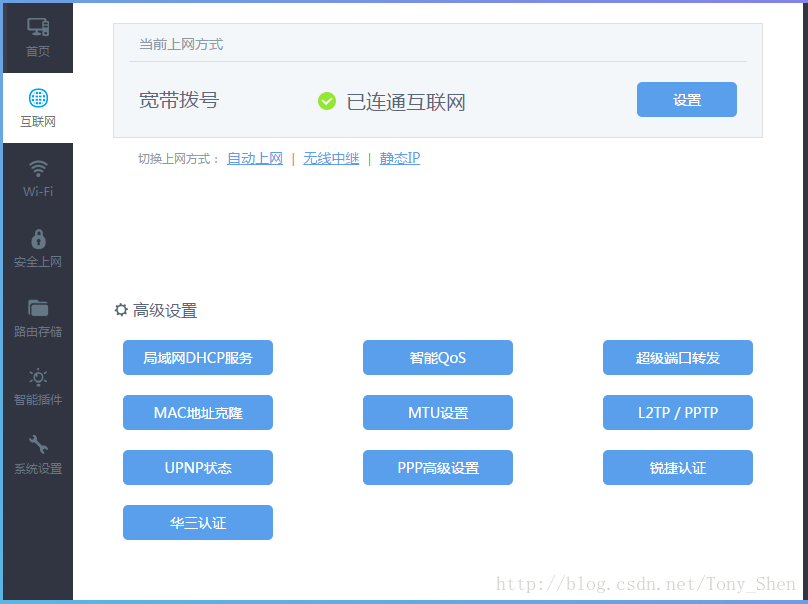The width and height of the screenshot is (808, 604).
Task: Open L2TP / PPTP settings
Action: click(x=678, y=412)
